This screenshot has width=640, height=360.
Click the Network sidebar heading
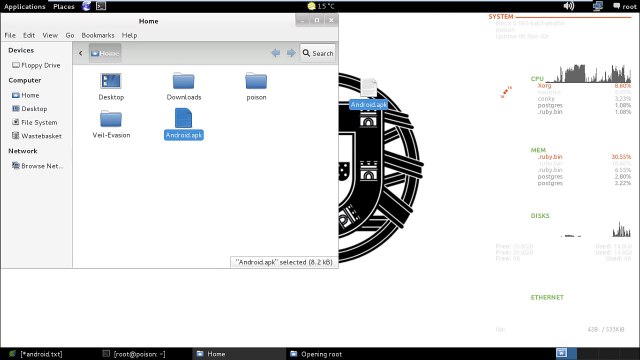point(23,151)
